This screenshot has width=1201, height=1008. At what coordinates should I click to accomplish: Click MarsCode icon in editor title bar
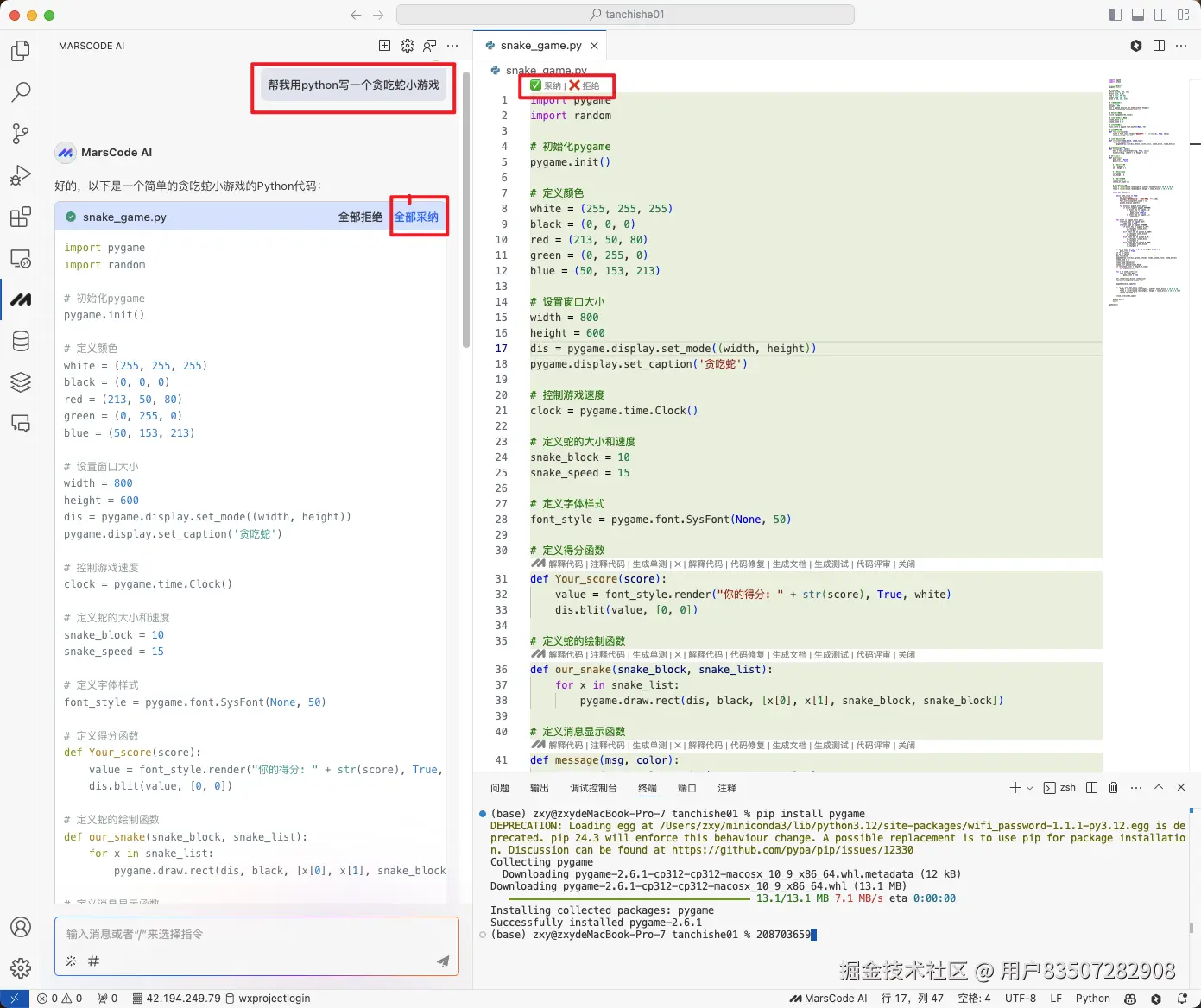pos(1136,46)
